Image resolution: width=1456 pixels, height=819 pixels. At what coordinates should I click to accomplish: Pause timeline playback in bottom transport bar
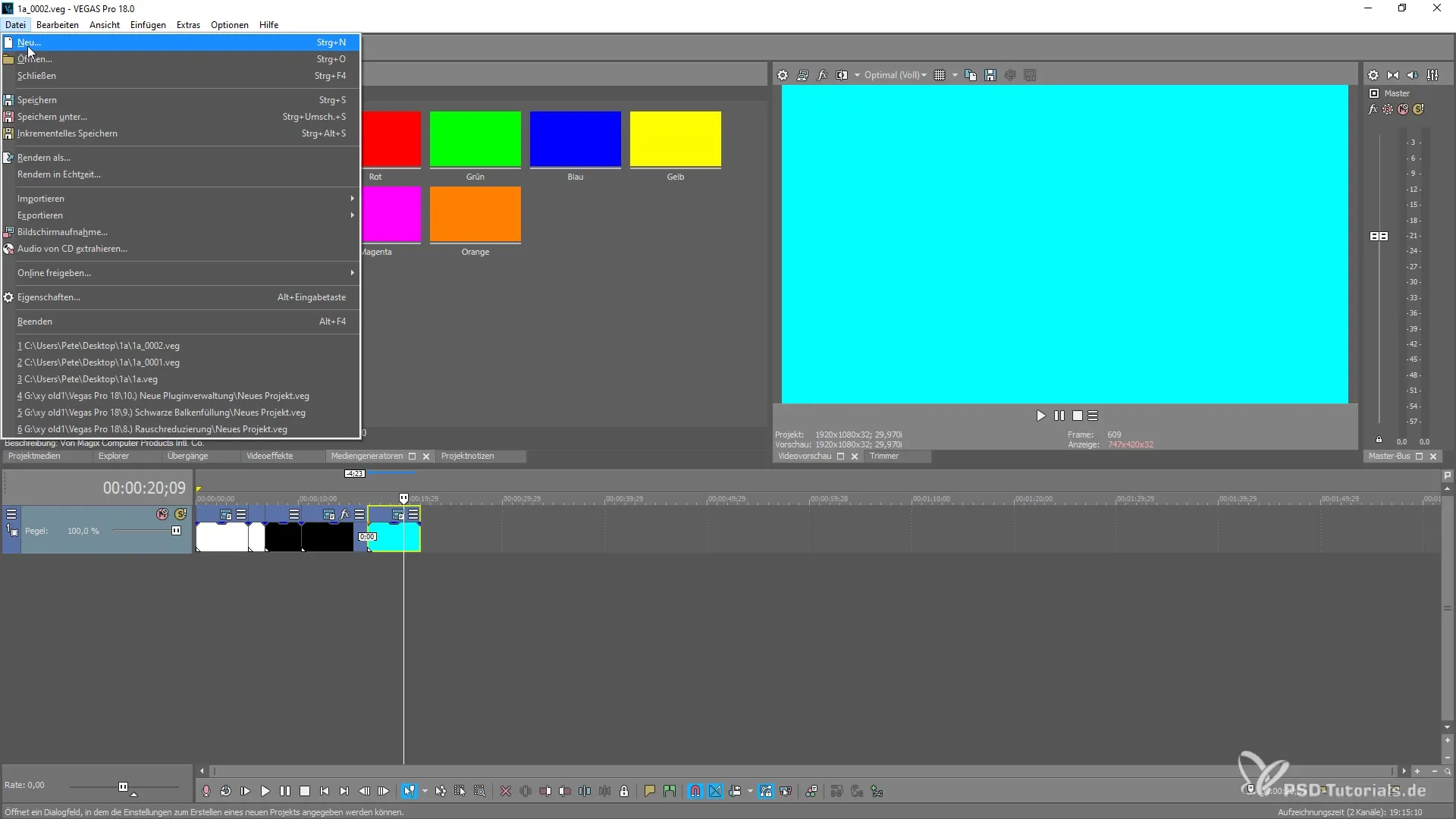coord(284,791)
